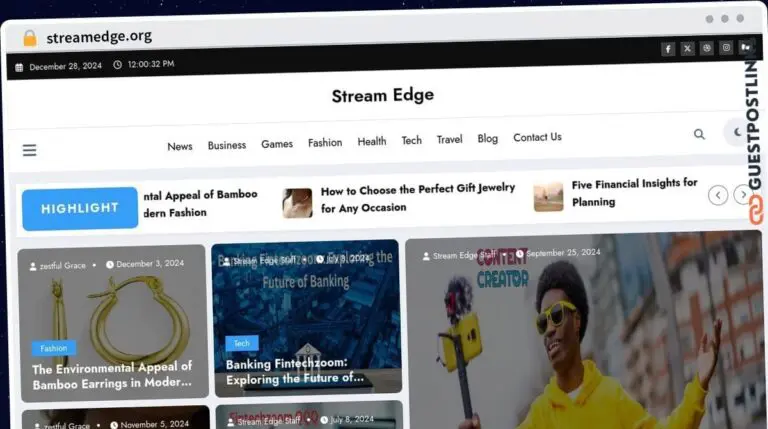The width and height of the screenshot is (768, 429).
Task: Open the Facebook social icon
Action: click(668, 48)
